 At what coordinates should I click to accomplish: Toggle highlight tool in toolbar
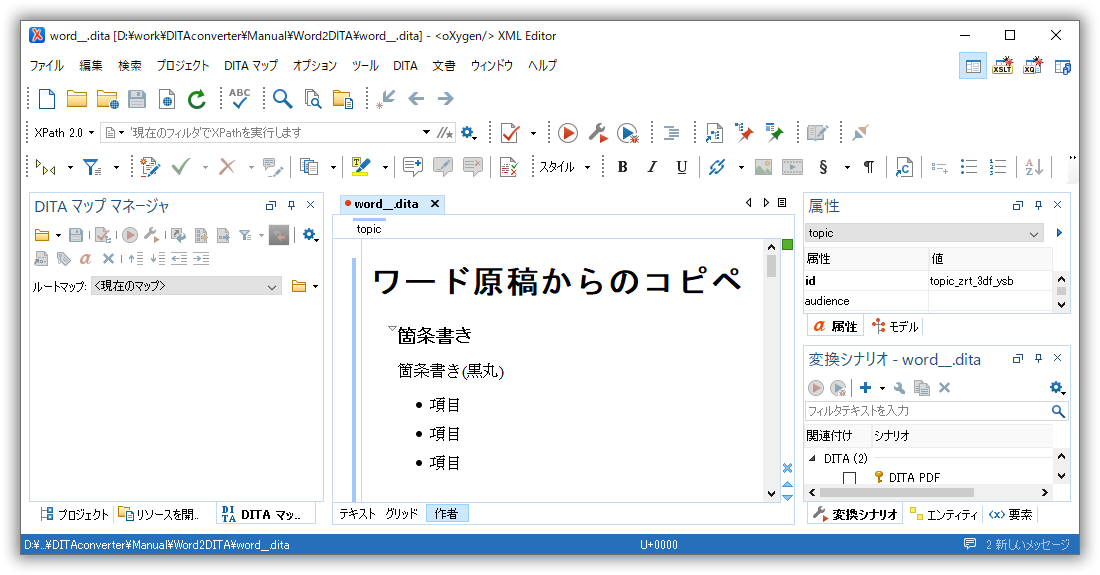point(361,167)
